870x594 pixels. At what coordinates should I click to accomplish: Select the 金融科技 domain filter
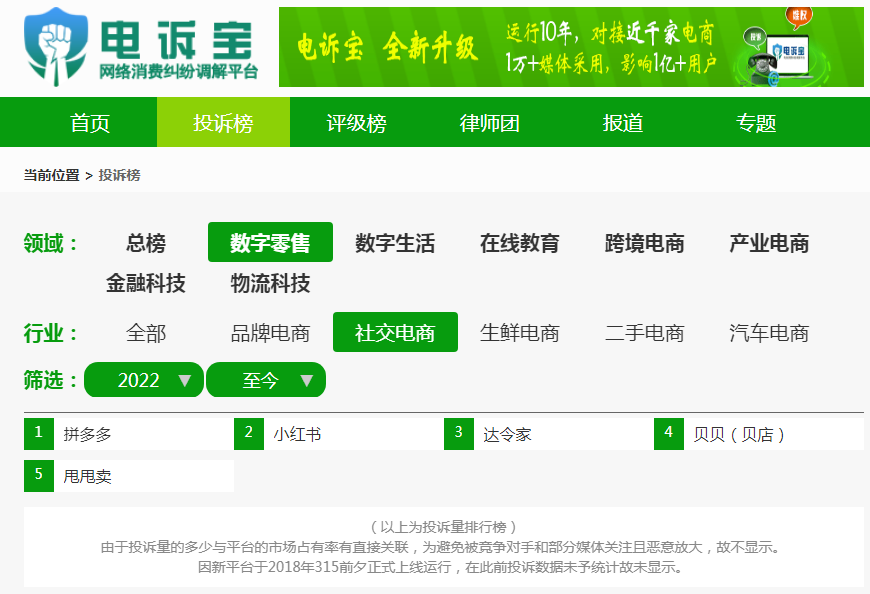tap(145, 283)
